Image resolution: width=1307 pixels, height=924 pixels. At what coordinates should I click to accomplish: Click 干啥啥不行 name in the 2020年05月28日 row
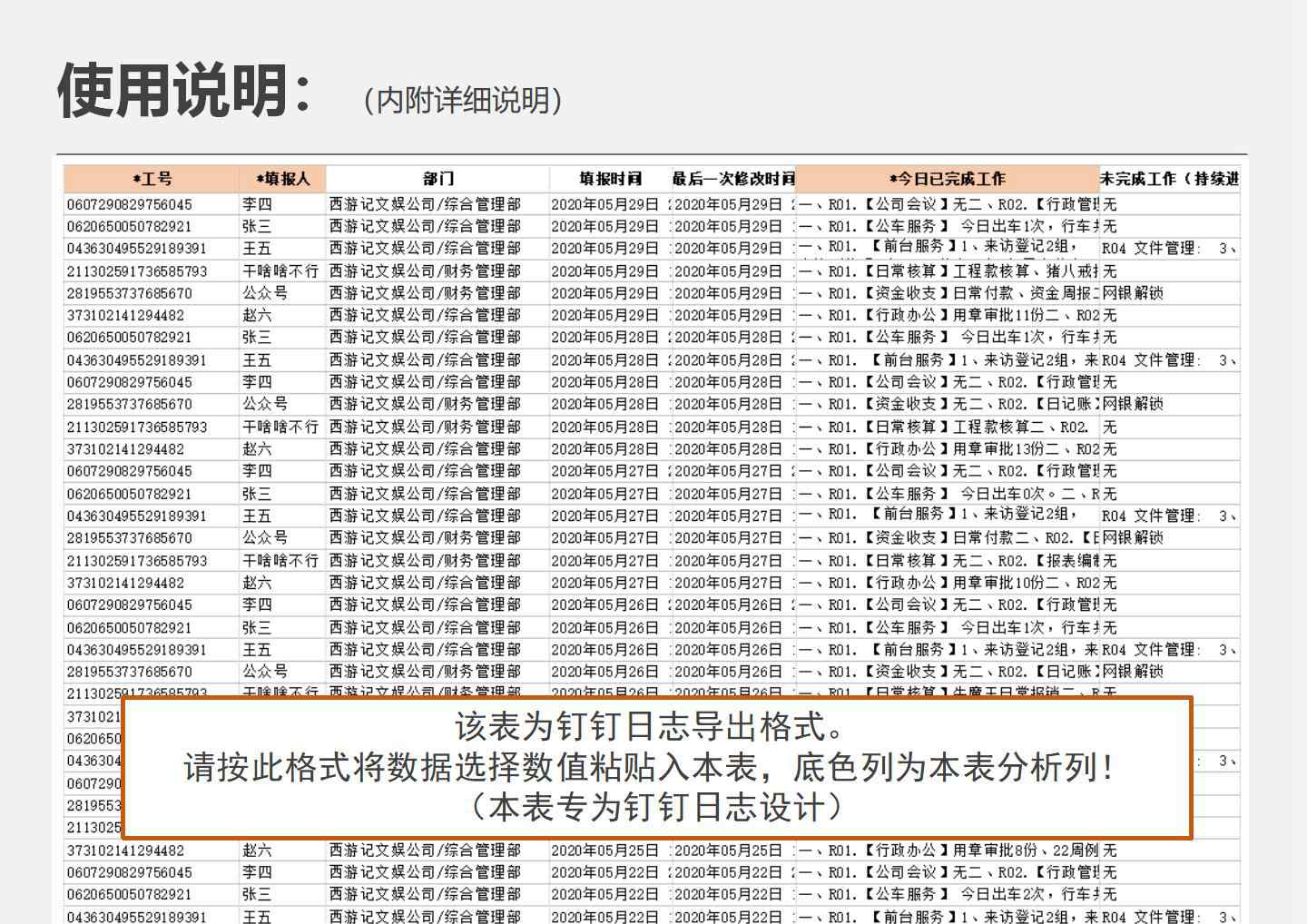pos(282,427)
